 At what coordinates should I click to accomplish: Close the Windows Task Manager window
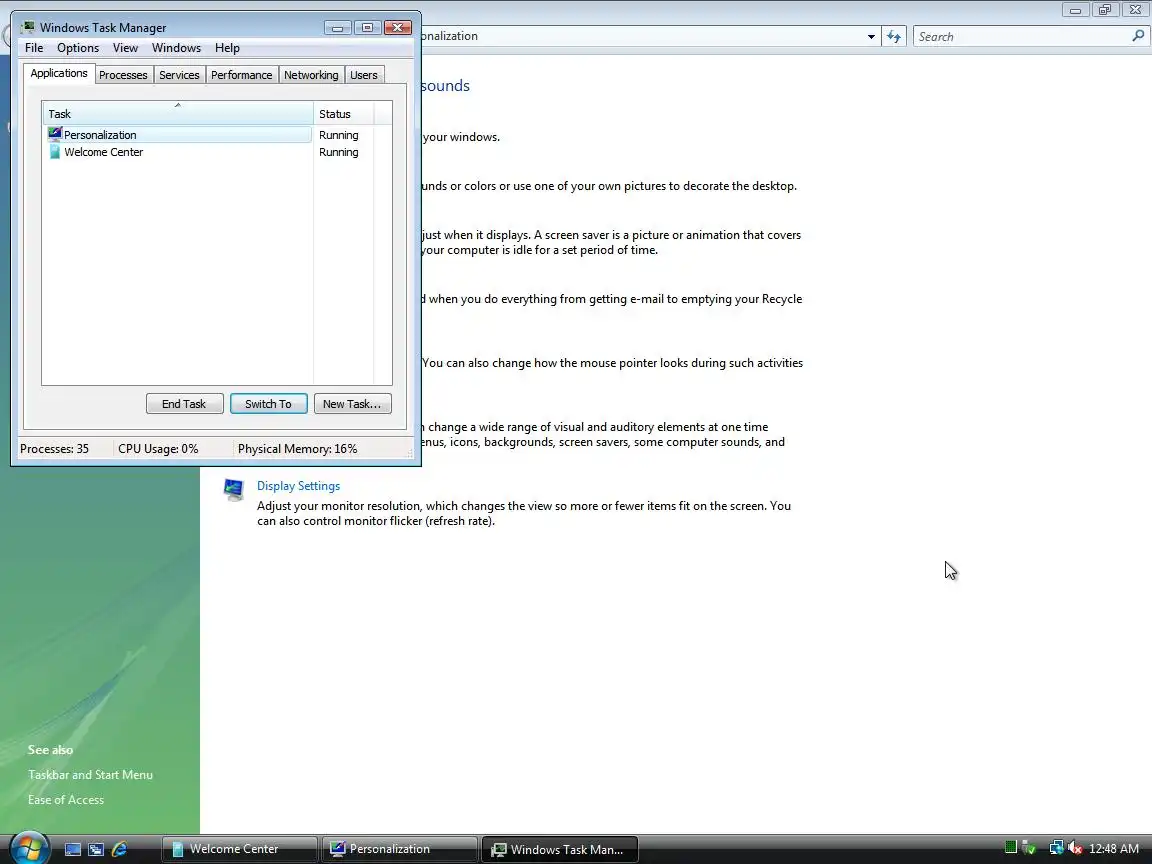[x=398, y=28]
